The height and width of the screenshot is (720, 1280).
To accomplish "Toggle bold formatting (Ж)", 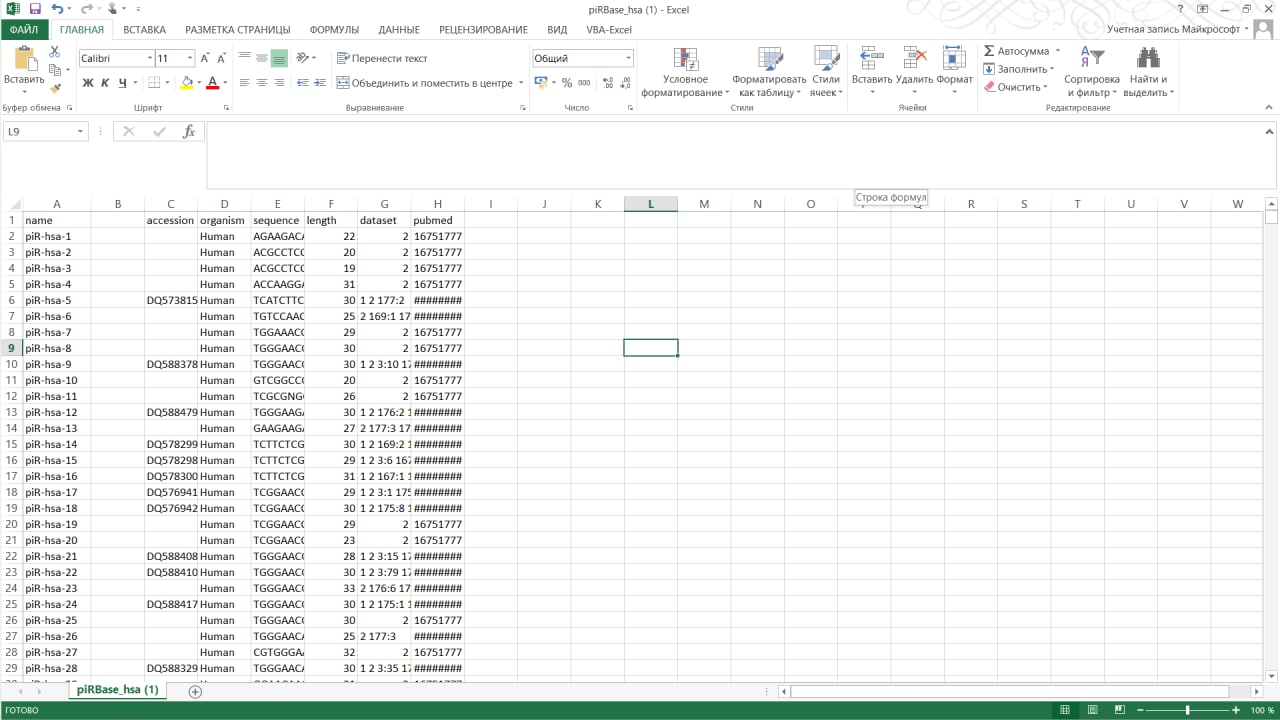I will tap(88, 83).
